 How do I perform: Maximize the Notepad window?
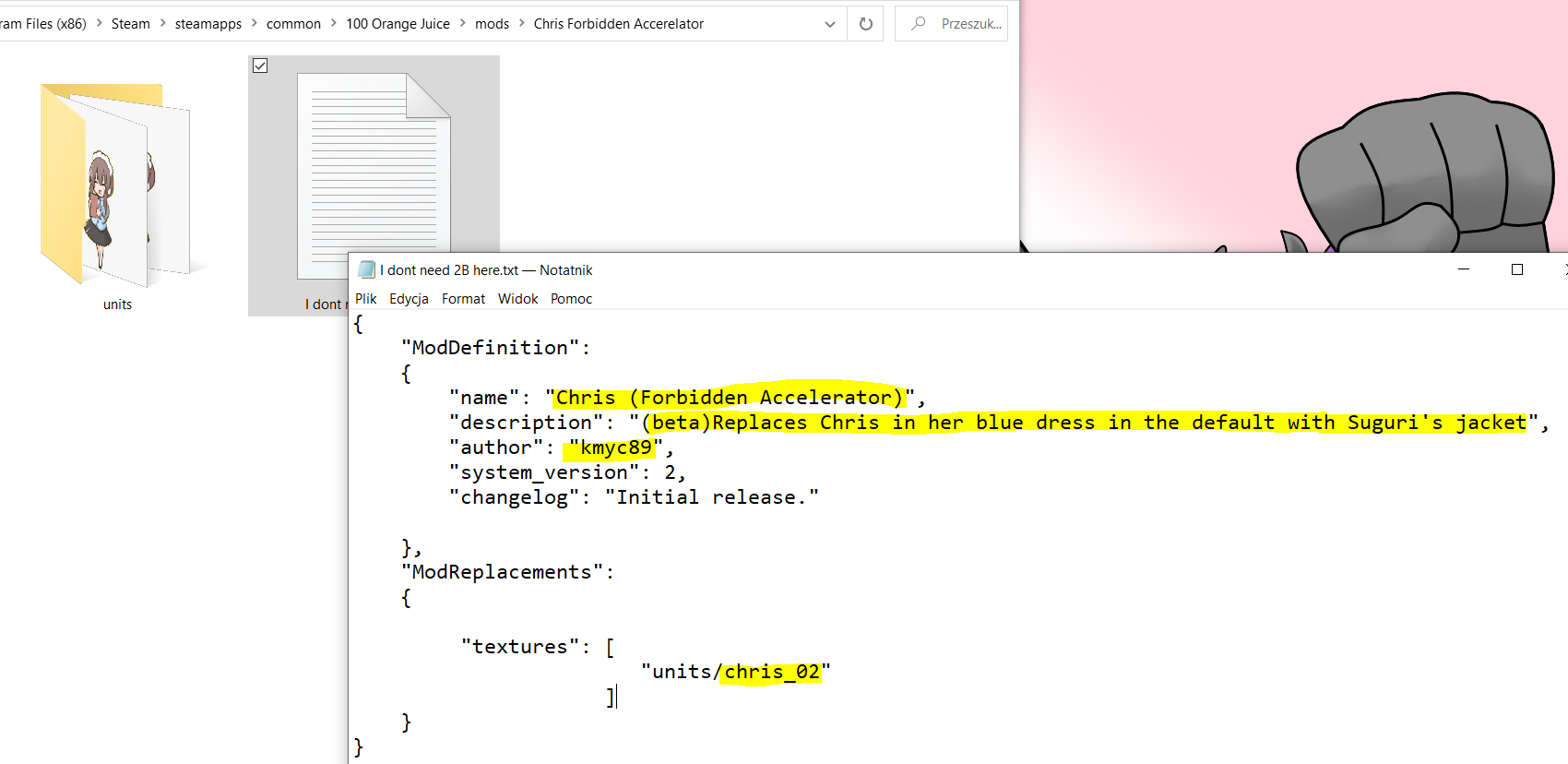[1517, 269]
